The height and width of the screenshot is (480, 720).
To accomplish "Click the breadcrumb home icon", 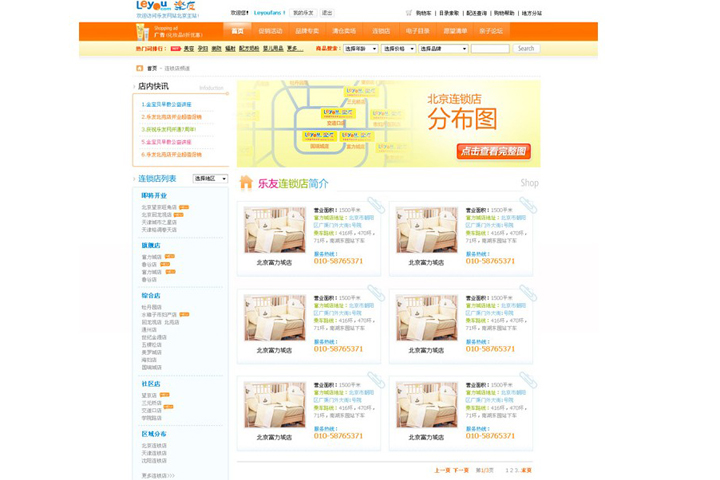I will [140, 68].
